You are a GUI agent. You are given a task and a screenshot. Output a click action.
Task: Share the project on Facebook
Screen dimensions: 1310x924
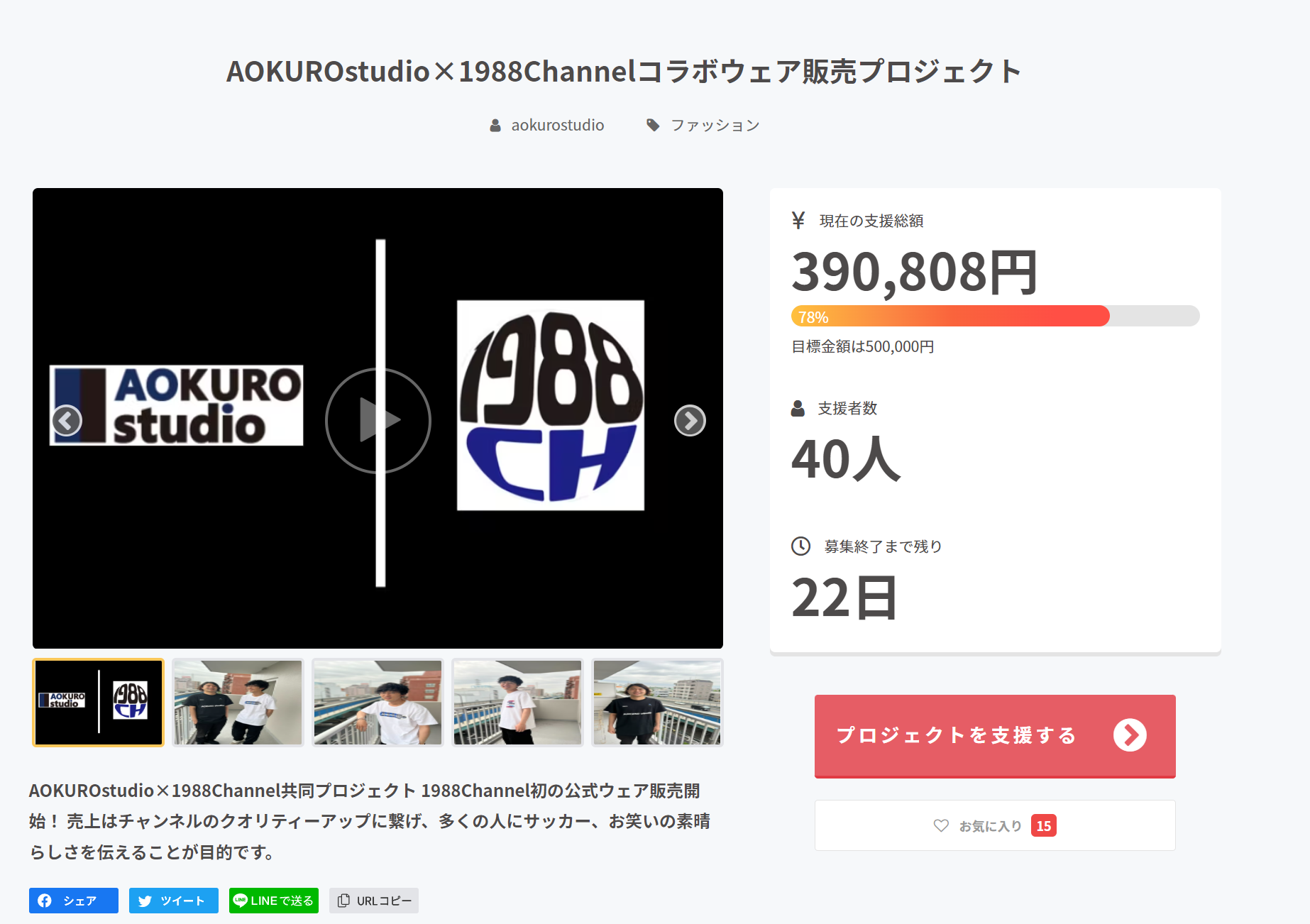[74, 901]
